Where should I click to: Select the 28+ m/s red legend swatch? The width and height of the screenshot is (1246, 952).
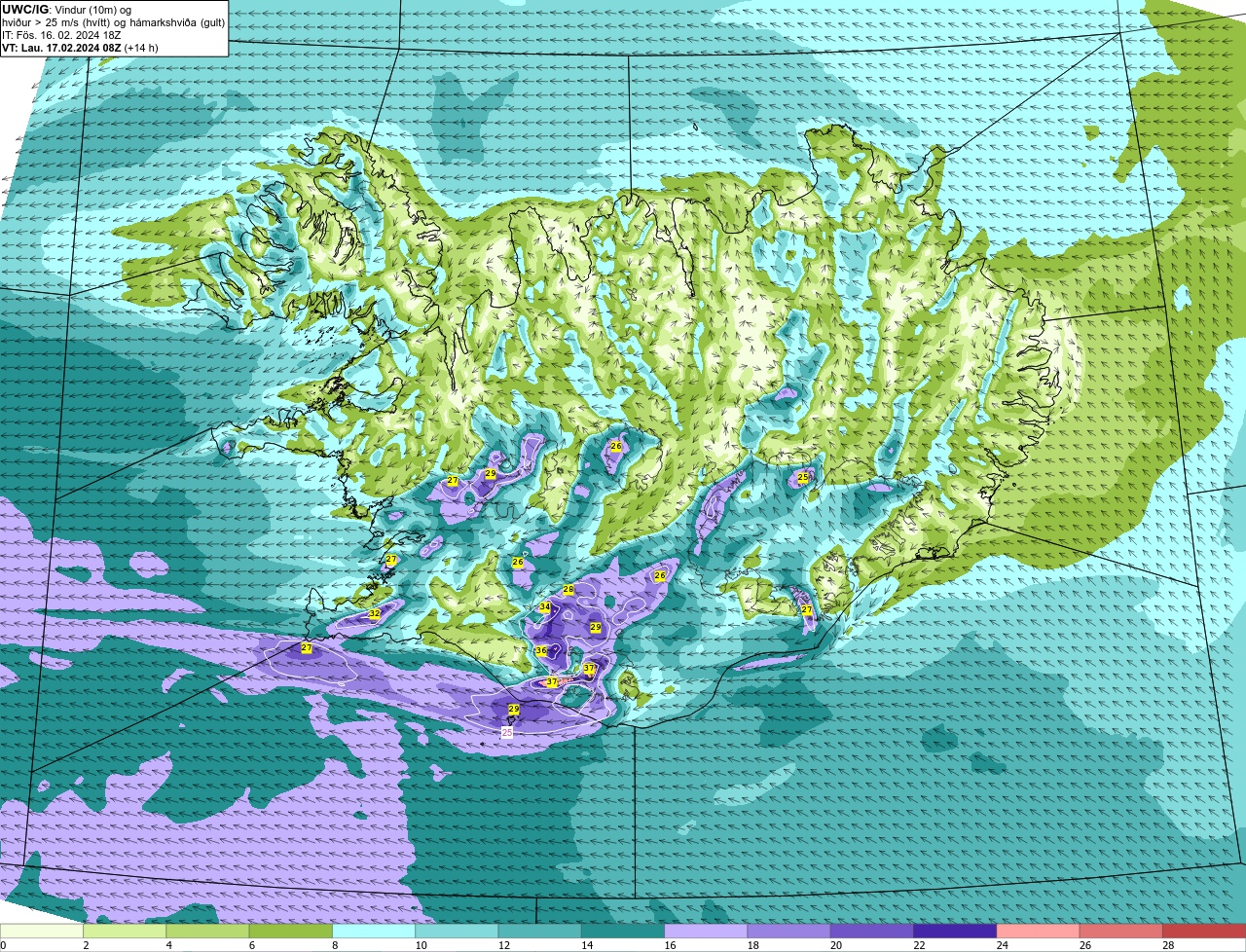click(1204, 931)
